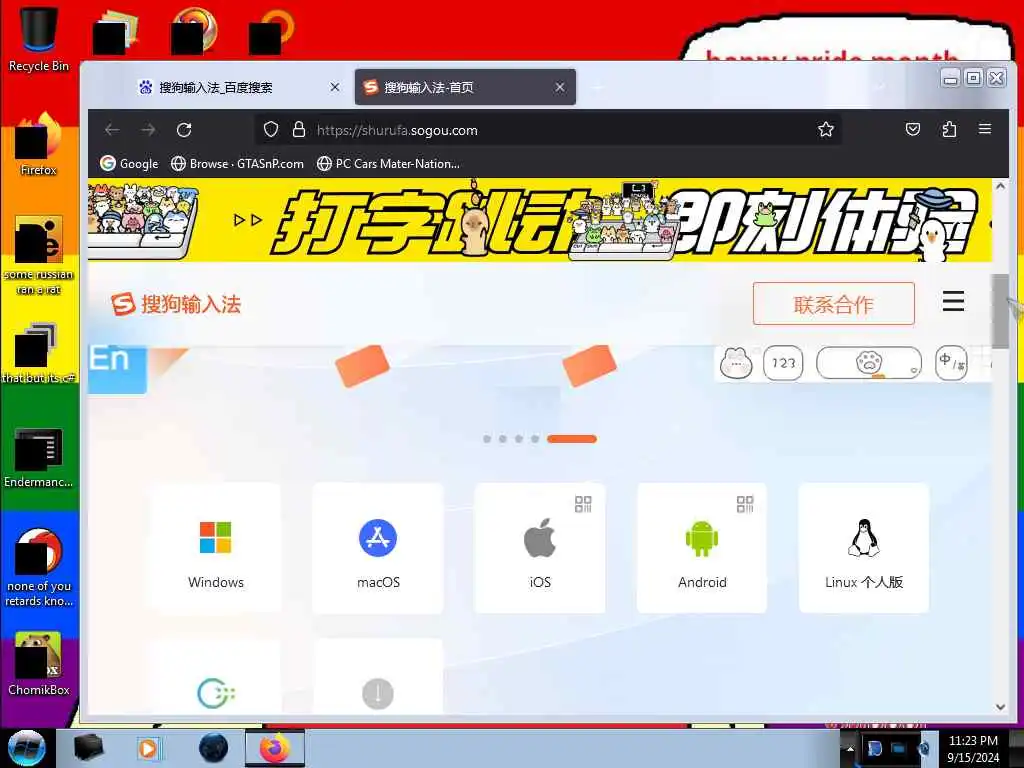
Task: Open the 'some russian ran a rat' desktop icon
Action: (39, 255)
